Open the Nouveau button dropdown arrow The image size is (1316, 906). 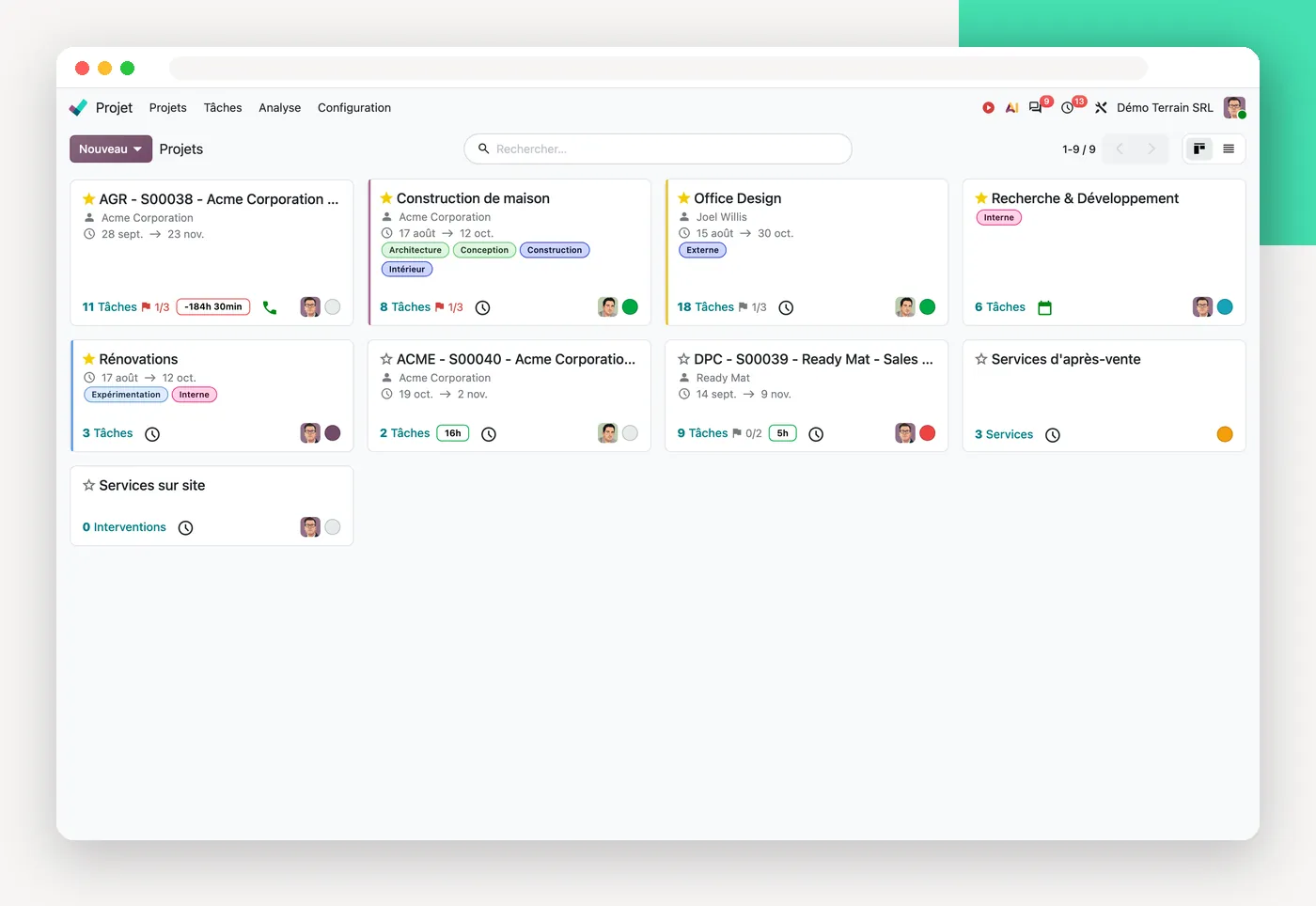[138, 149]
